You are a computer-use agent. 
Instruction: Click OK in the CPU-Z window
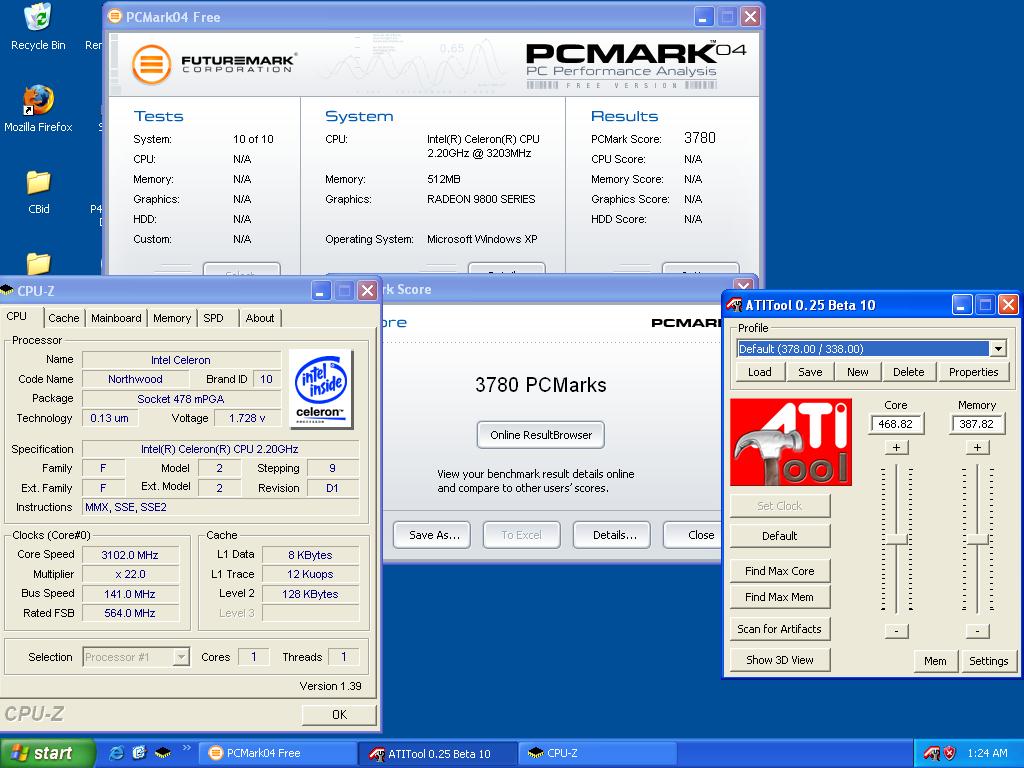pyautogui.click(x=340, y=714)
